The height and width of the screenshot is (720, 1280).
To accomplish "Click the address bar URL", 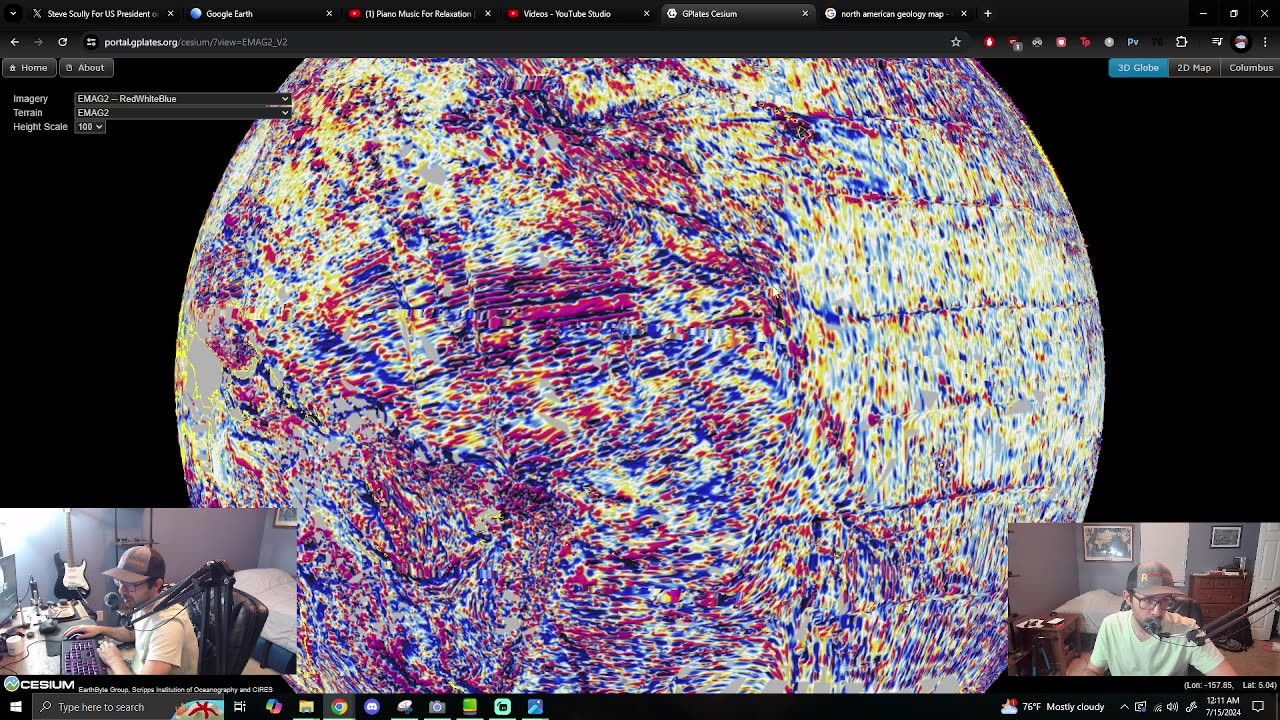I will pyautogui.click(x=196, y=42).
